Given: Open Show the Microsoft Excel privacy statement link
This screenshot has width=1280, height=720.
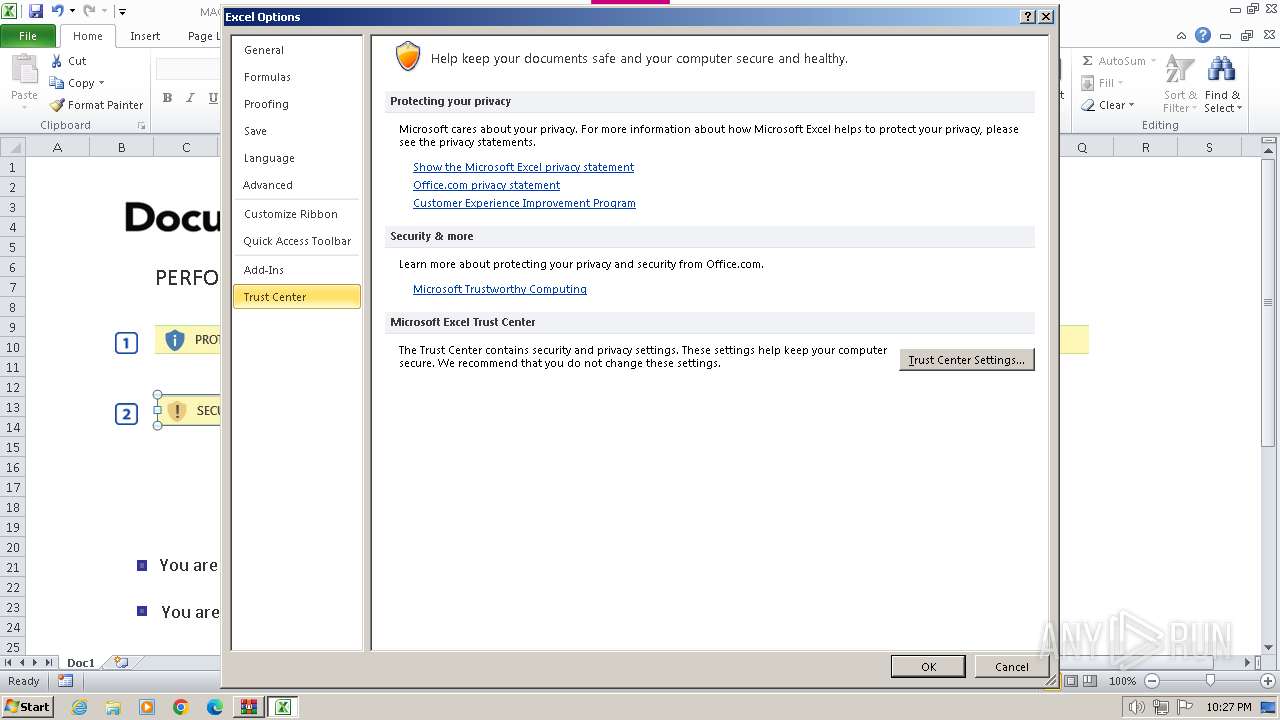Looking at the screenshot, I should pyautogui.click(x=523, y=167).
